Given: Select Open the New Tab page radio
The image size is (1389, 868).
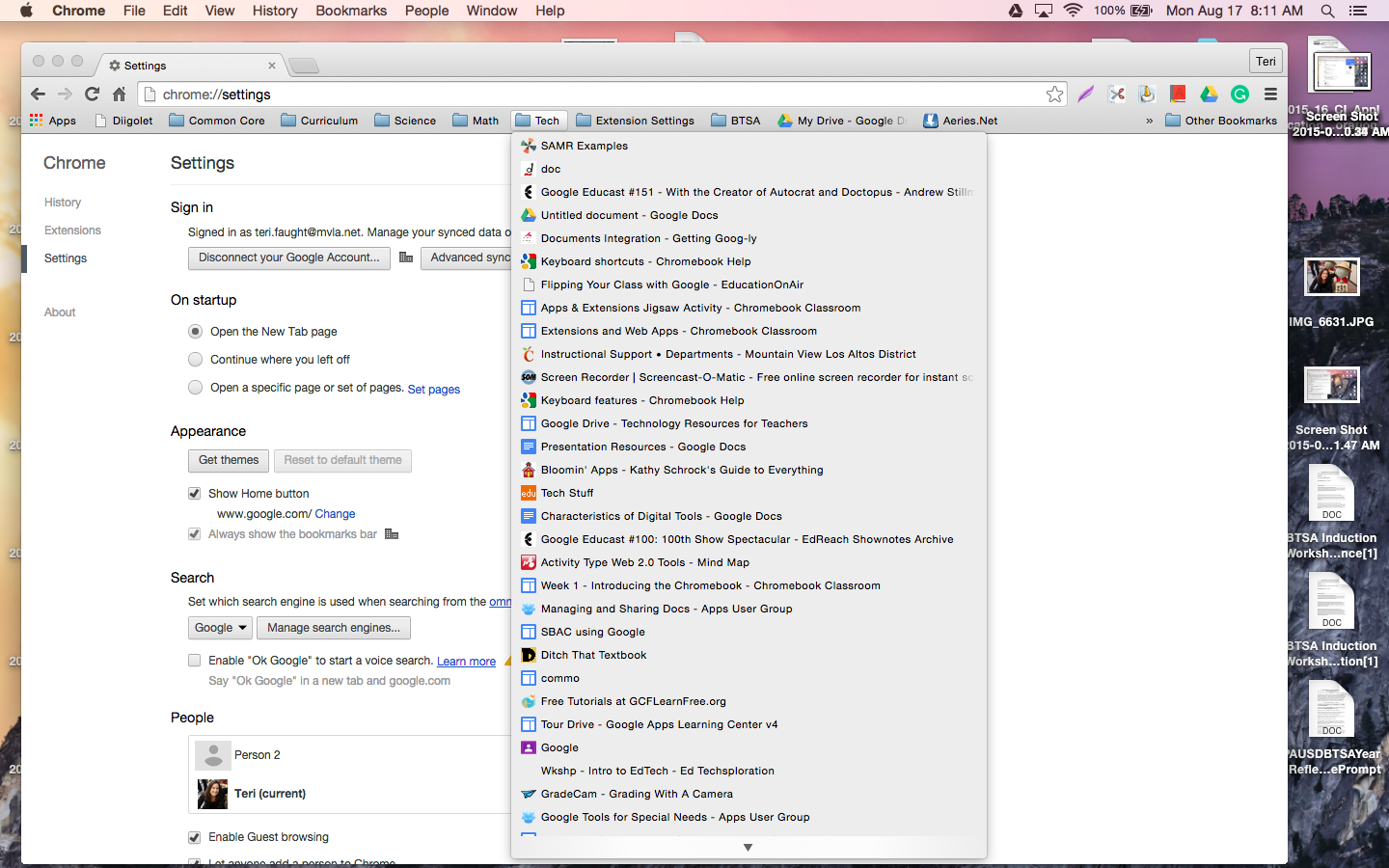Looking at the screenshot, I should (x=195, y=332).
